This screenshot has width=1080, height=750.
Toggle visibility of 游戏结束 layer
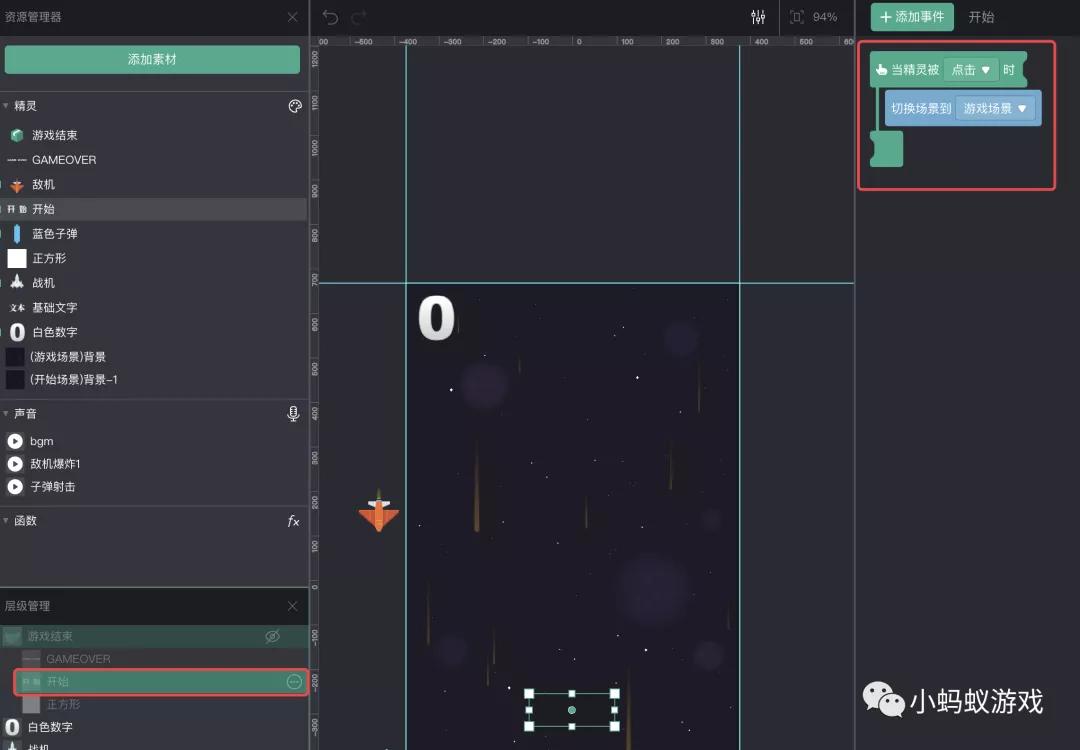pos(272,636)
